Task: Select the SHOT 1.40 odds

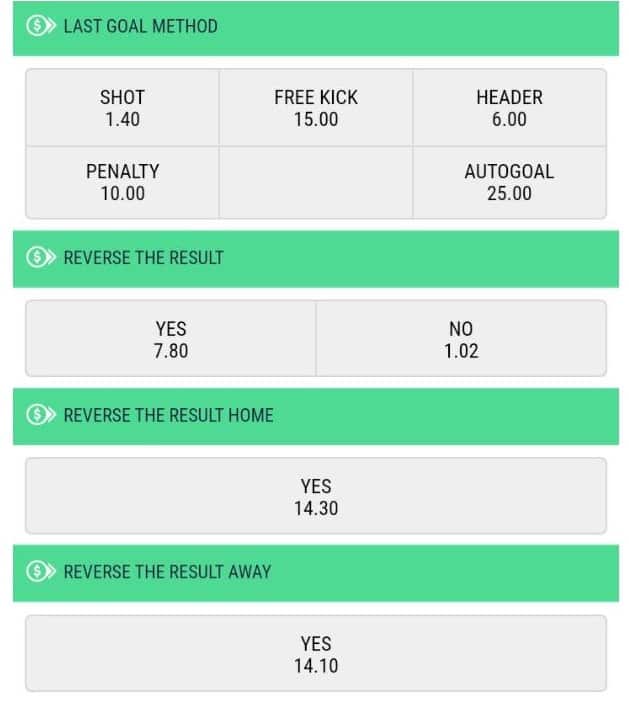Action: tap(123, 108)
